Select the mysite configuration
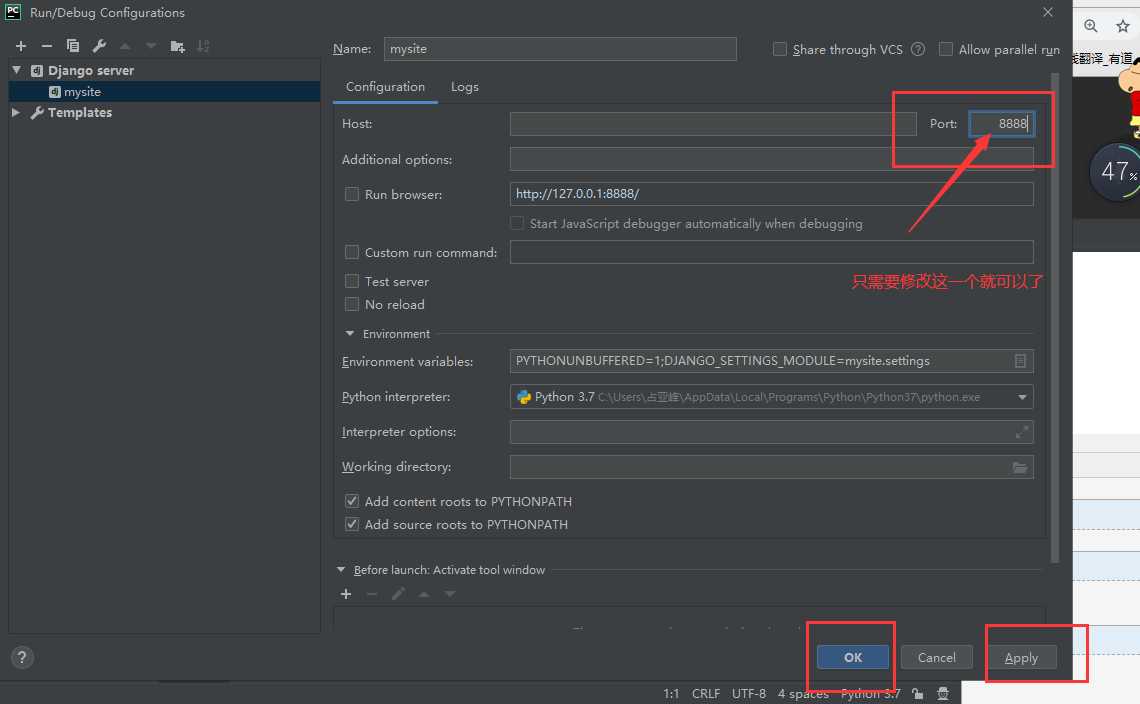The height and width of the screenshot is (704, 1140). (164, 92)
